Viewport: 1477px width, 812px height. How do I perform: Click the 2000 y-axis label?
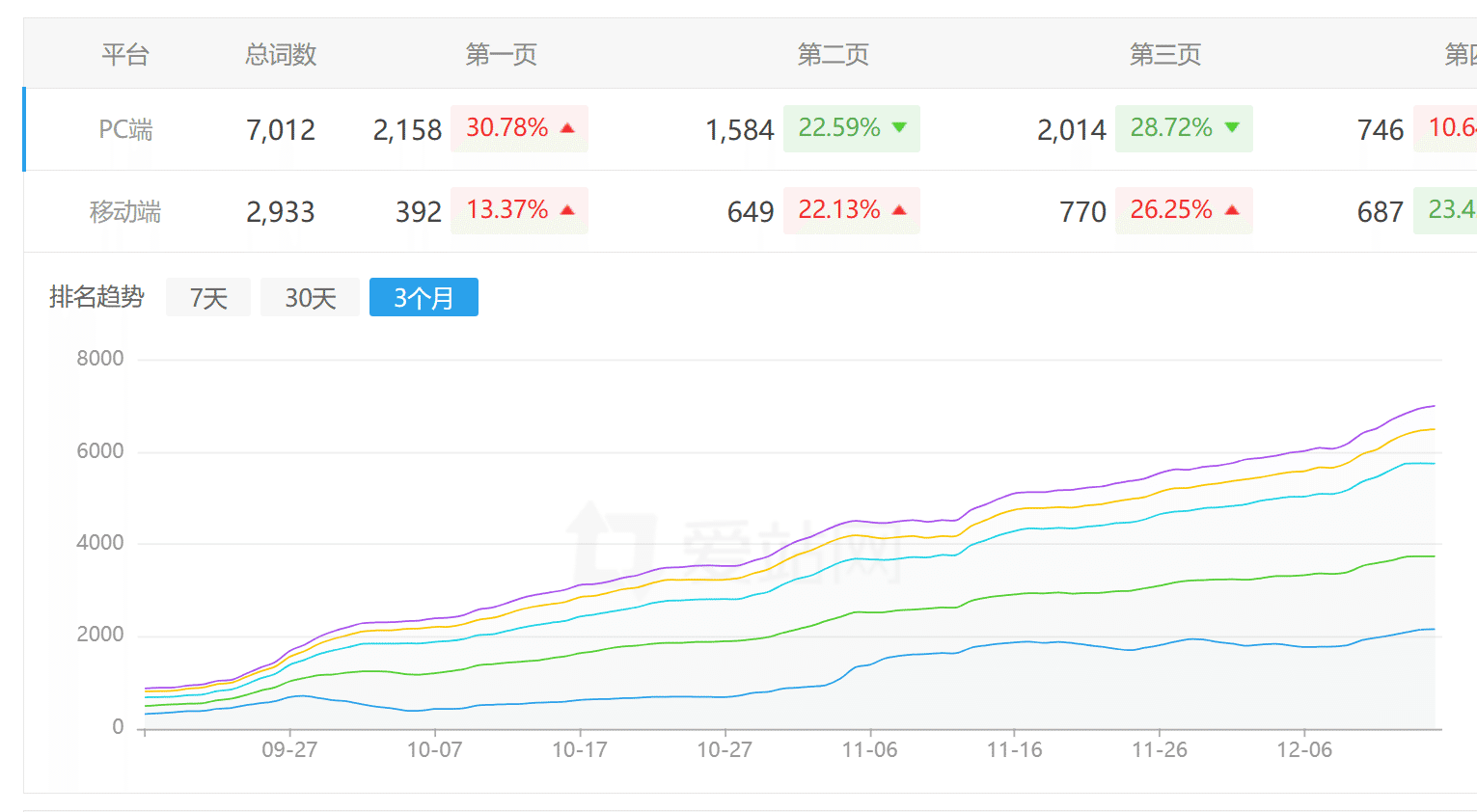[x=100, y=635]
